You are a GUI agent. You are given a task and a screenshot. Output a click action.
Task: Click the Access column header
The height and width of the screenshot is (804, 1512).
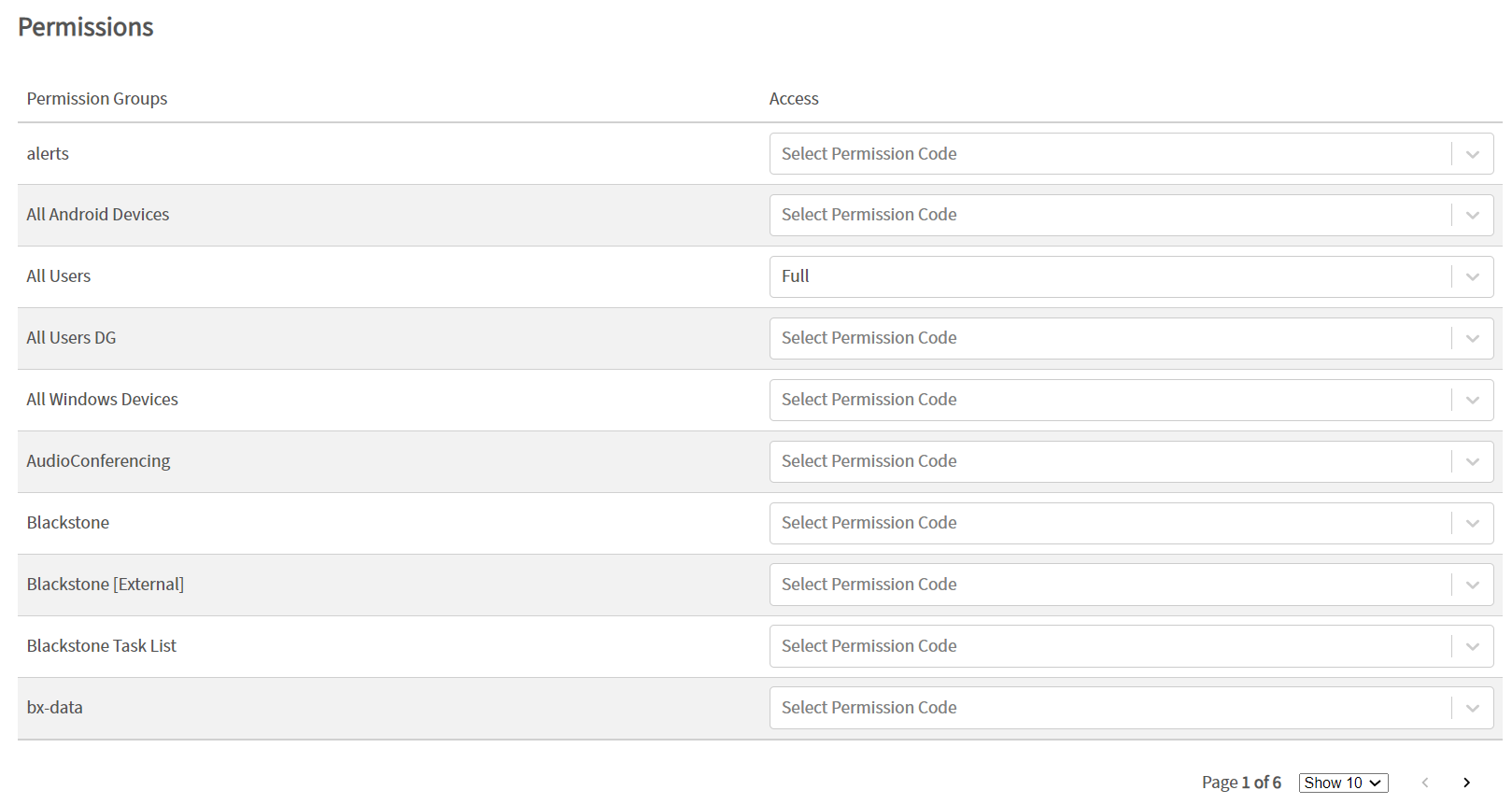point(794,99)
